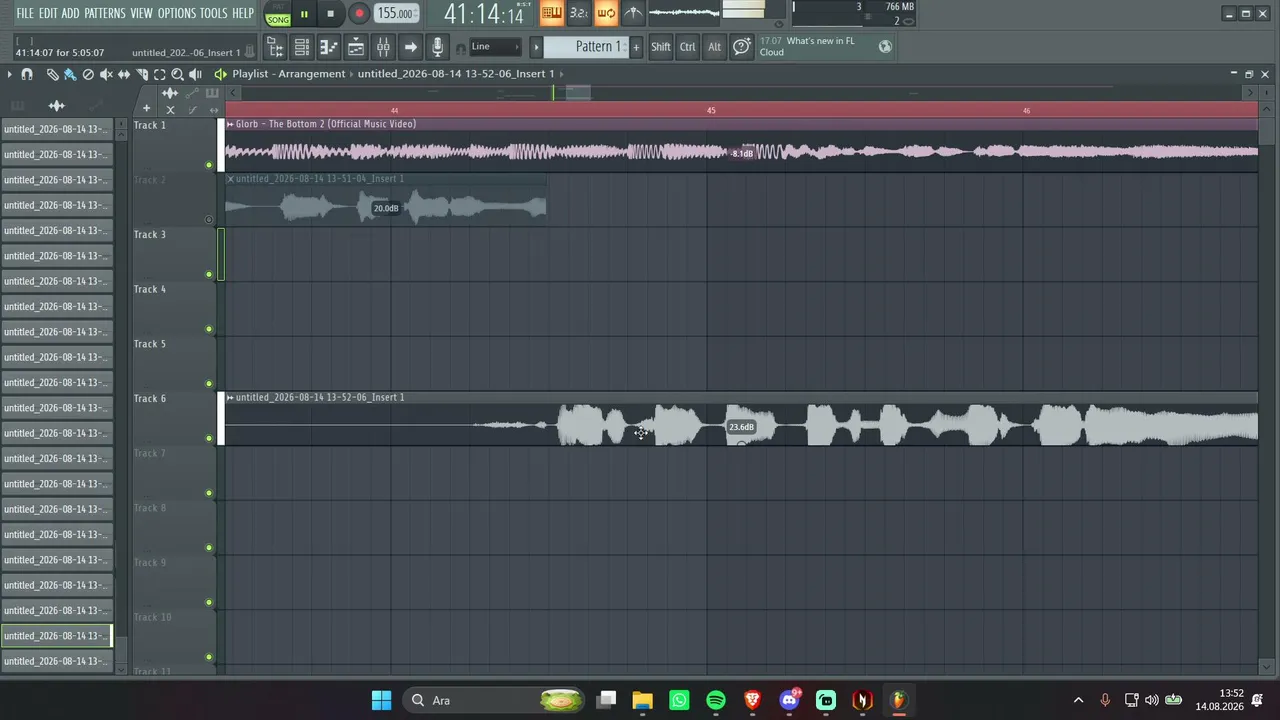Open the FILE menu
The height and width of the screenshot is (720, 1280).
25,13
